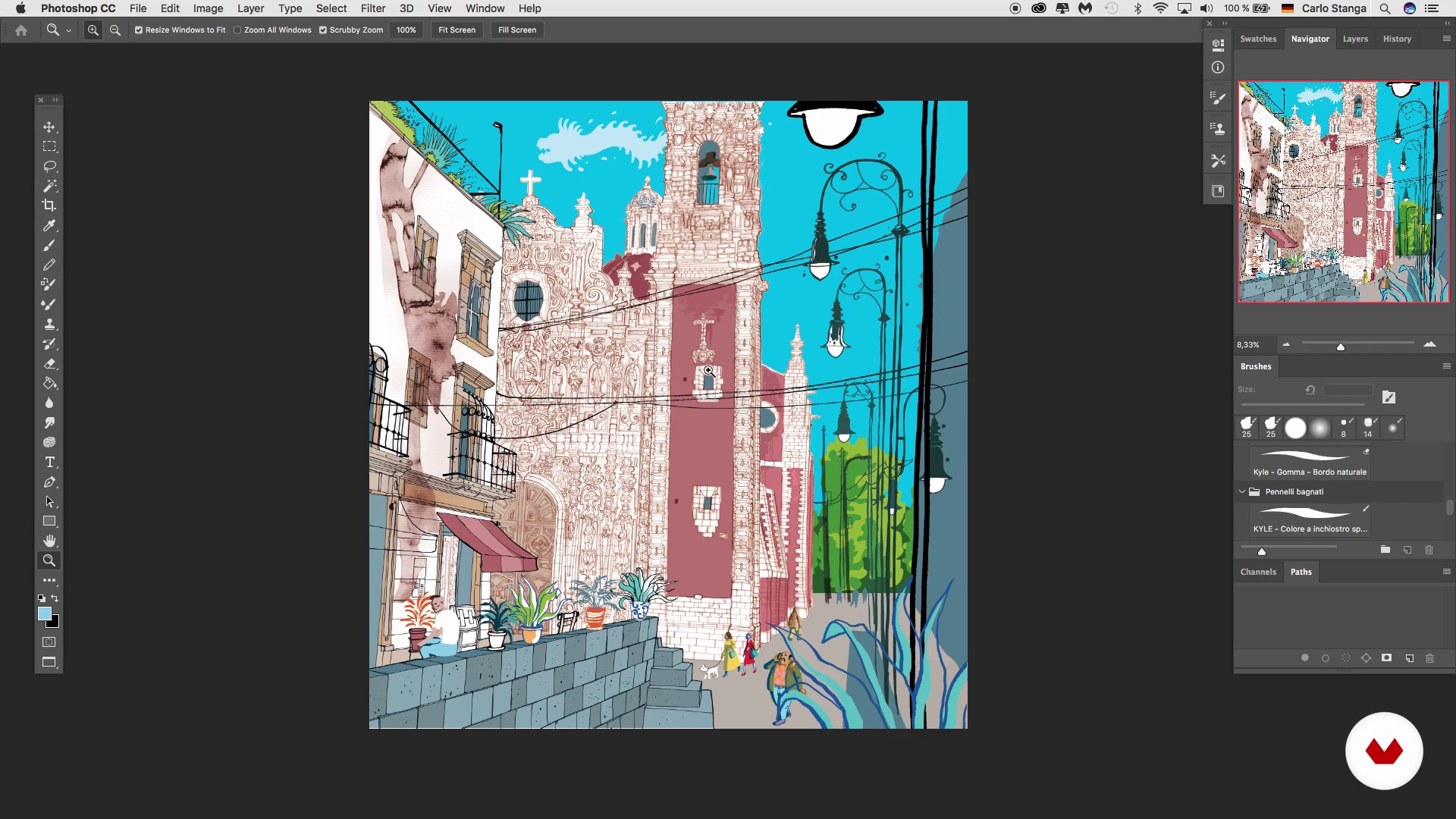Open the Layer menu
The width and height of the screenshot is (1456, 819).
pos(250,8)
